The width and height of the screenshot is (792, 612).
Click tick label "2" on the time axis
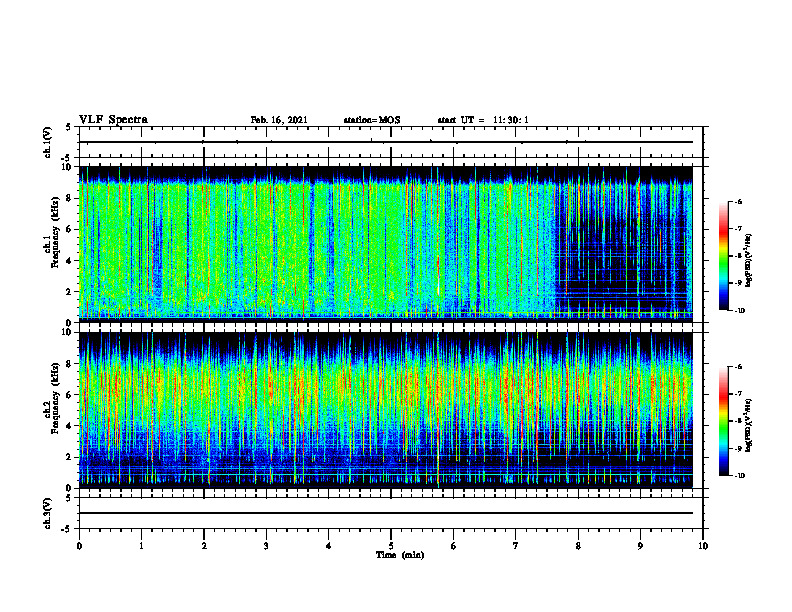[204, 546]
